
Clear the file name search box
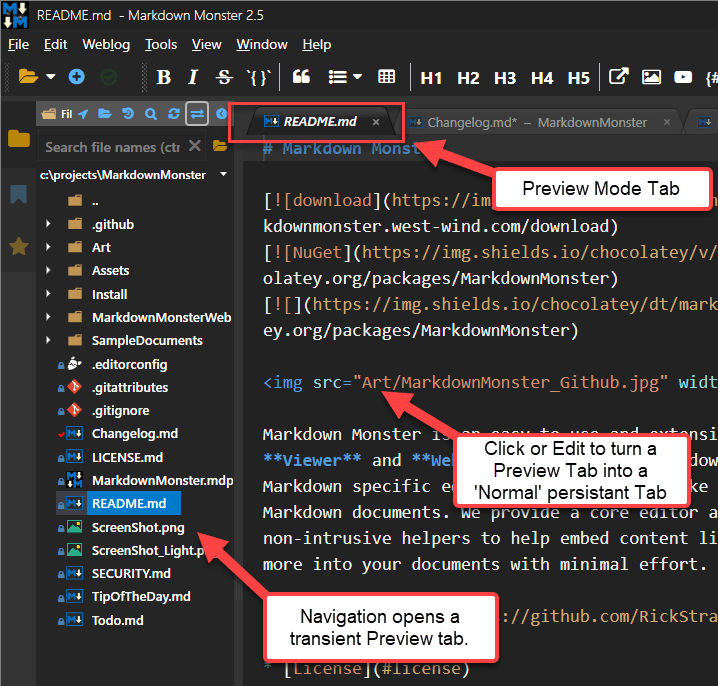click(195, 146)
